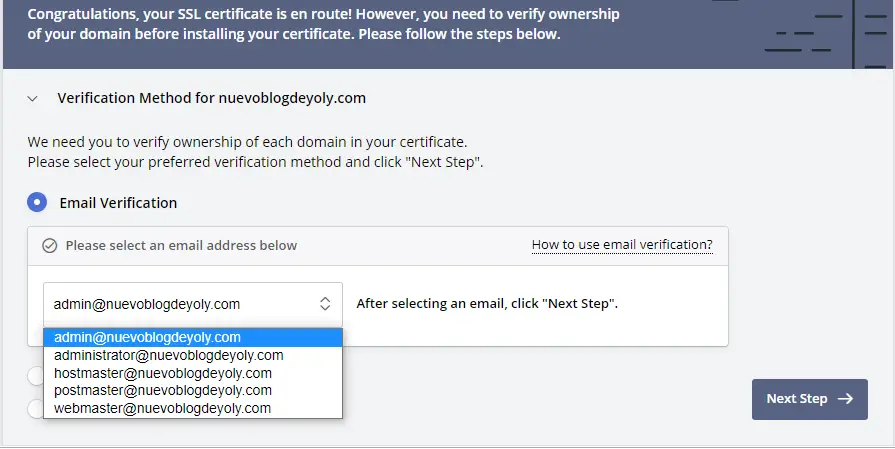Collapse the Verification Method section chevron
This screenshot has height=449, width=895.
[33, 99]
